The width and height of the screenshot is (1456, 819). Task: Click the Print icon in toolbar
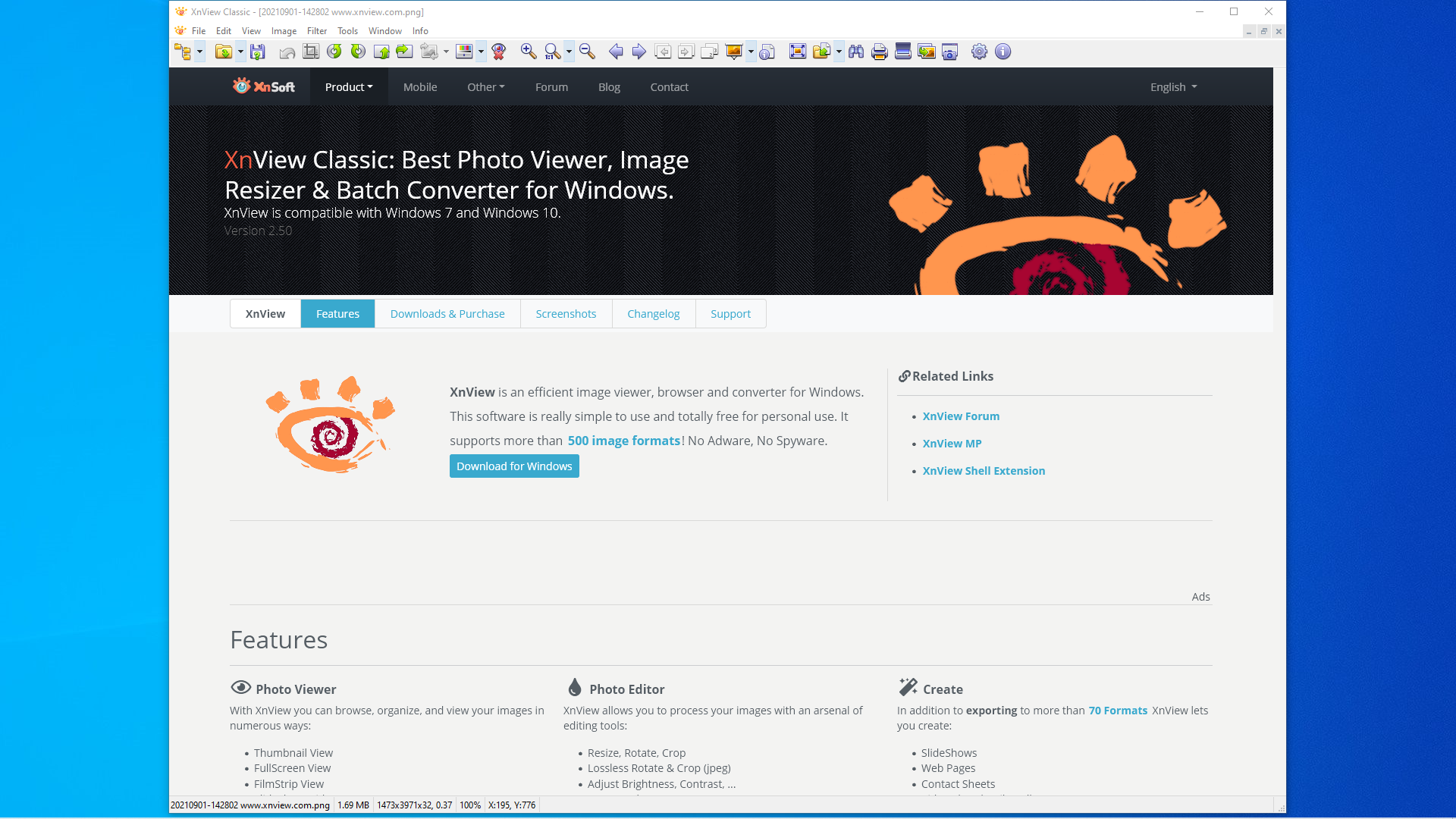880,52
